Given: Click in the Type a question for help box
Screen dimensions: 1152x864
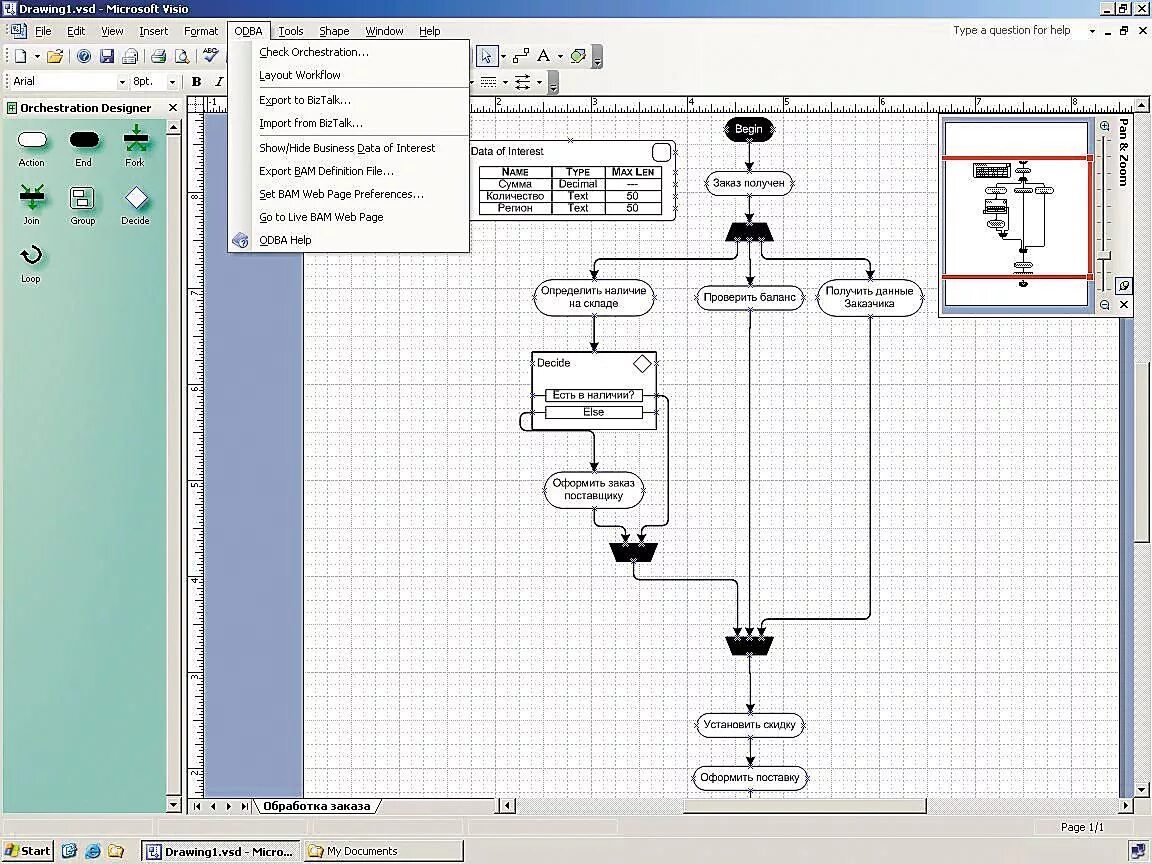Looking at the screenshot, I should (x=1014, y=30).
